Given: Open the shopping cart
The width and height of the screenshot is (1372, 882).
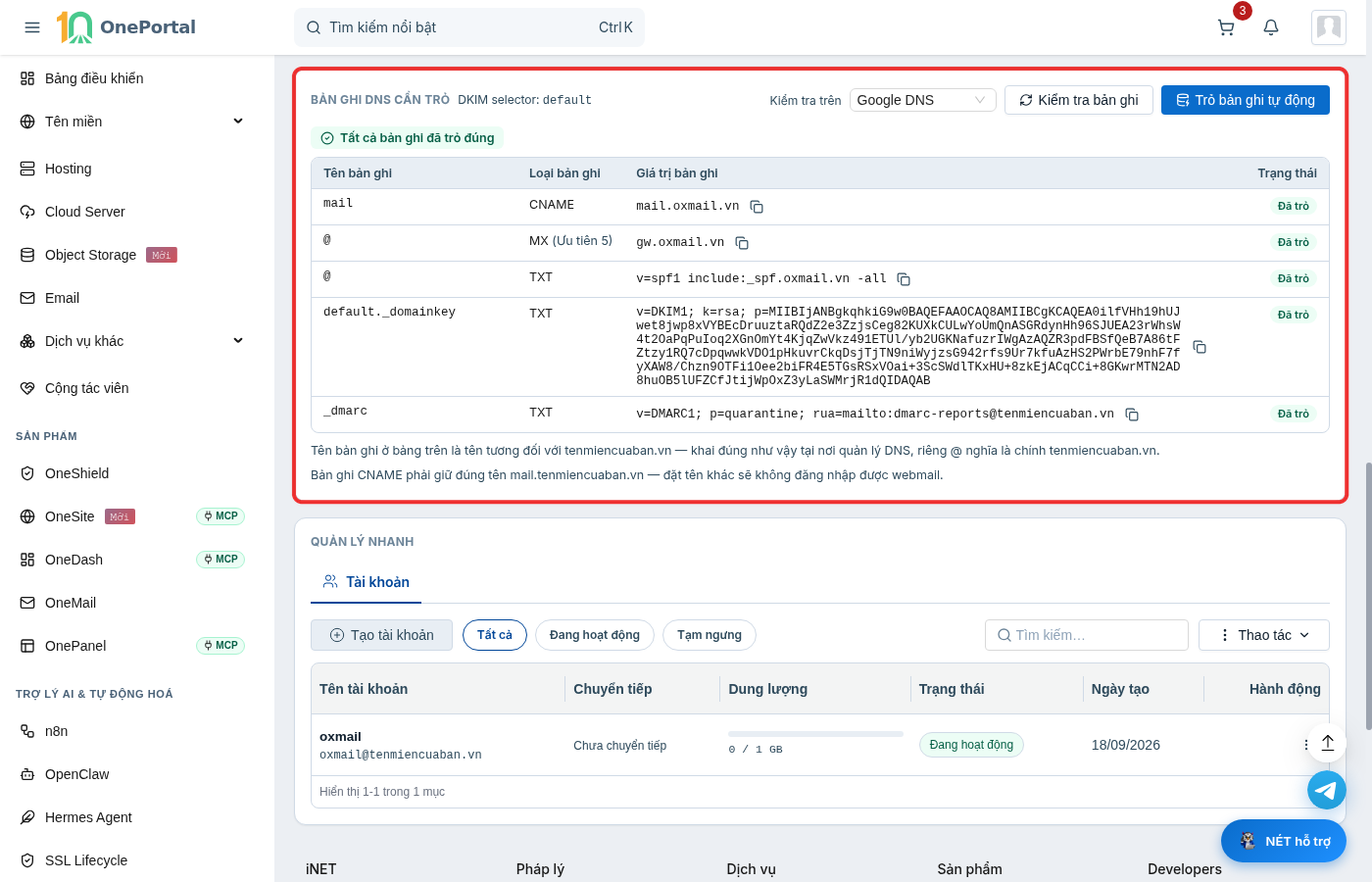Looking at the screenshot, I should (1226, 27).
